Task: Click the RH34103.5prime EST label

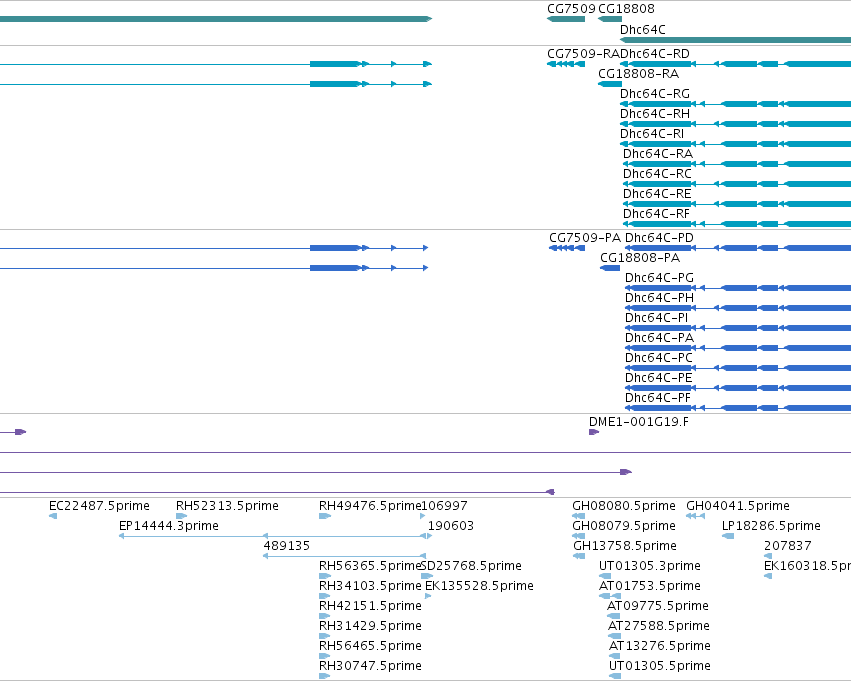Action: [x=370, y=586]
